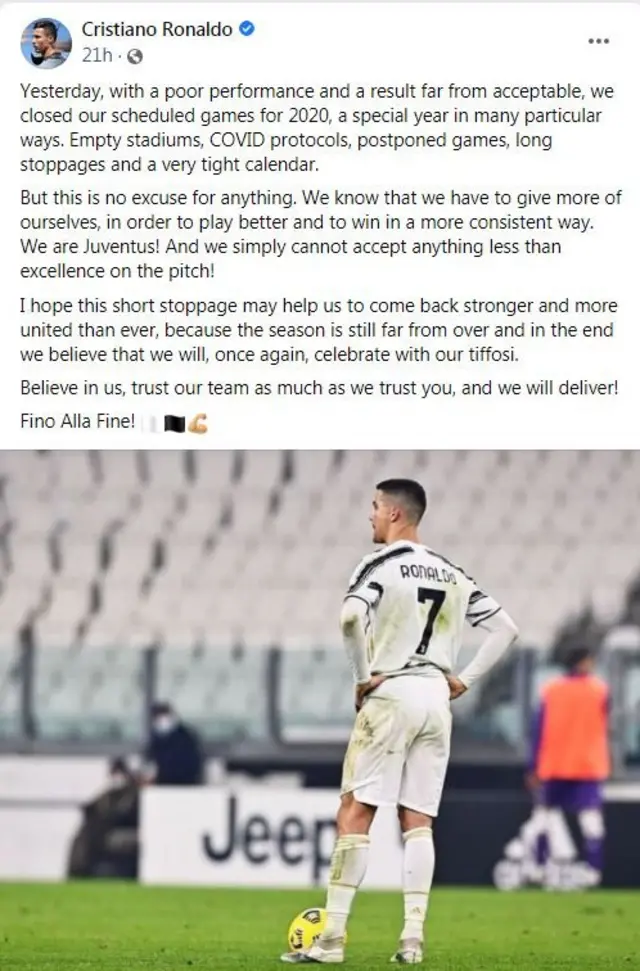Open the Cristiano Ronaldo profile name link
Viewport: 640px width, 971px height.
coord(157,28)
